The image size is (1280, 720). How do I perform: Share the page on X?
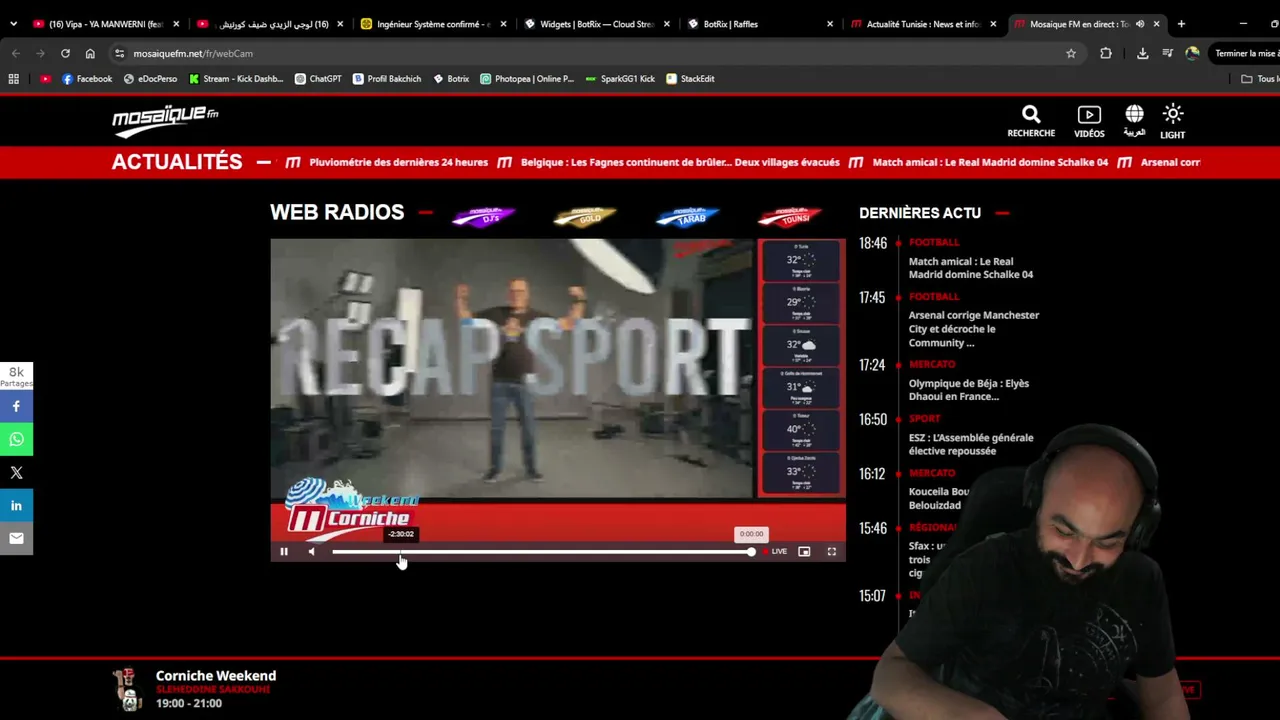(16, 472)
